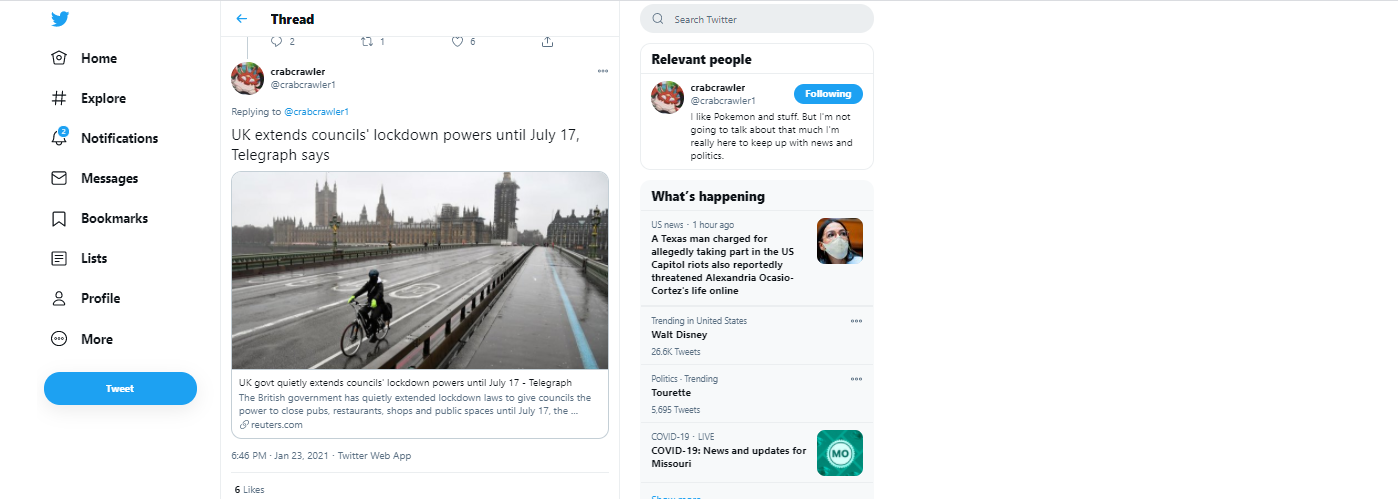Click crabcrawler name in Relevant people
The height and width of the screenshot is (499, 1398).
(x=718, y=88)
